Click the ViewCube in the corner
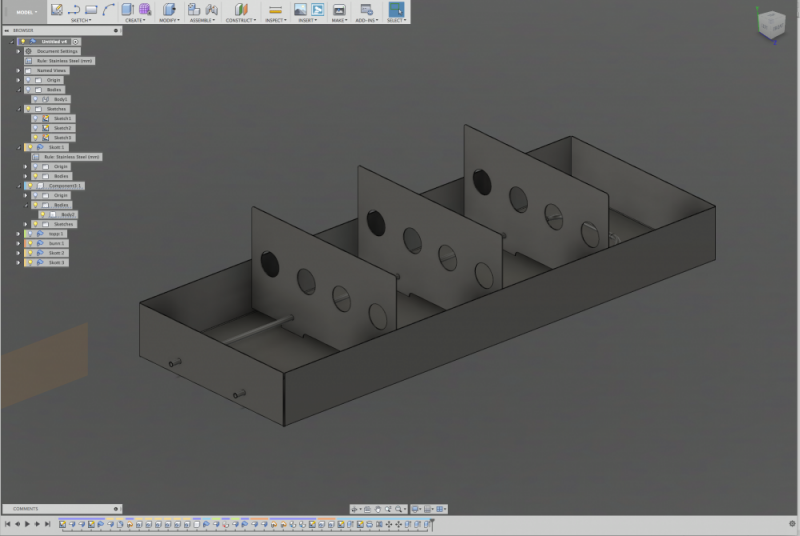 point(770,25)
